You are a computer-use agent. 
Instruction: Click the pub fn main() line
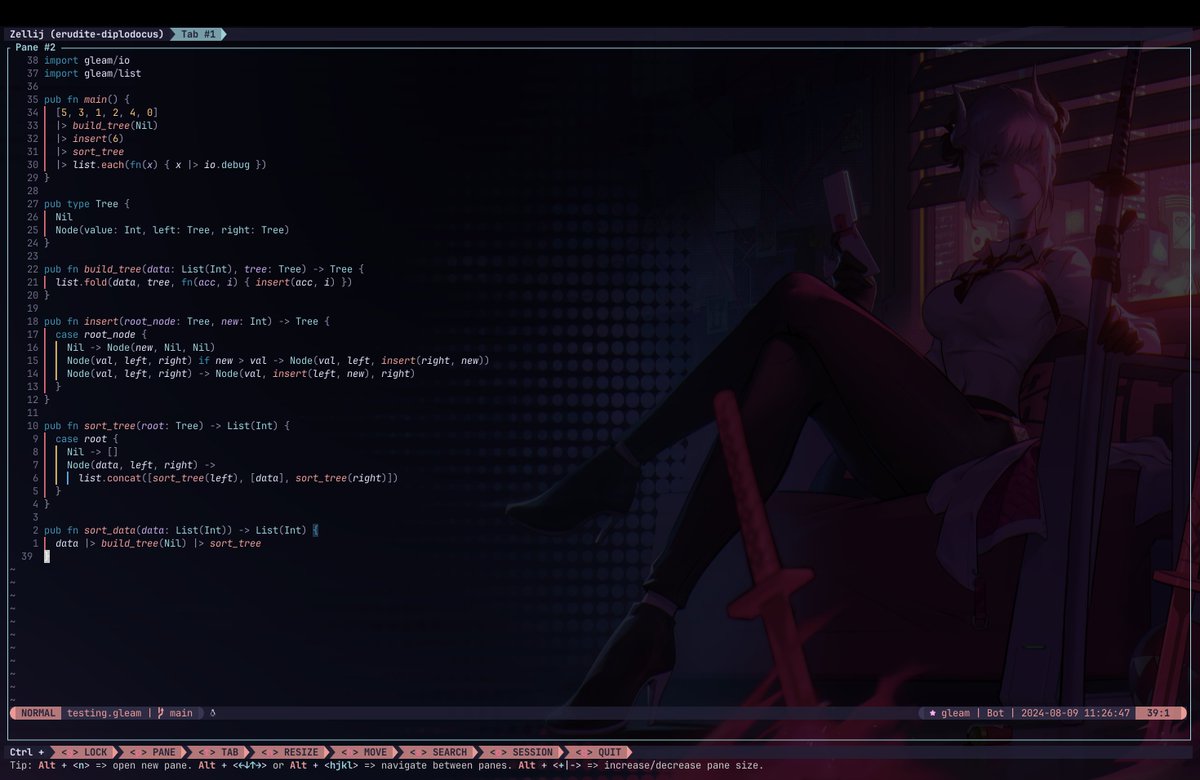(x=87, y=99)
